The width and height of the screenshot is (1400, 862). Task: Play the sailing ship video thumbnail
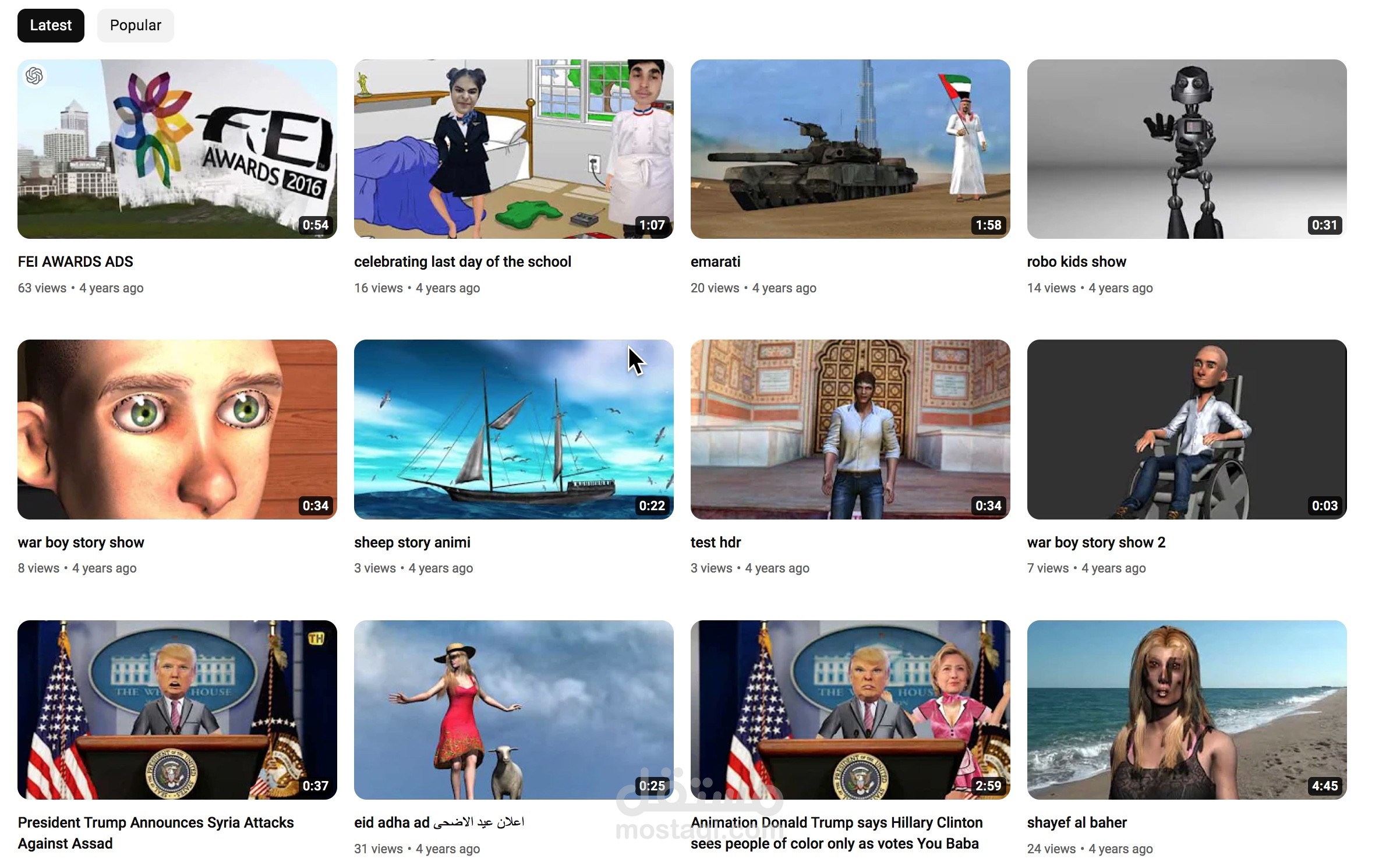point(514,429)
